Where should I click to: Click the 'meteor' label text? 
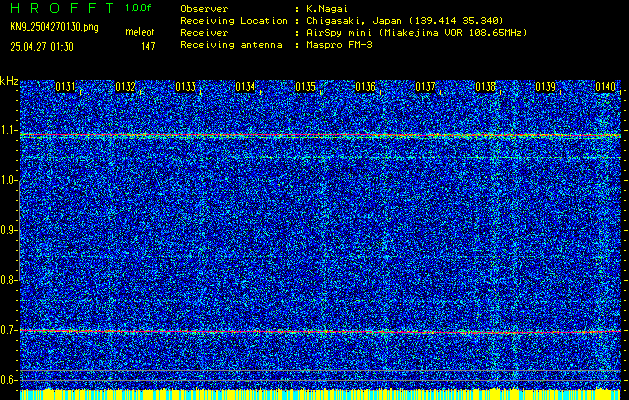[140, 32]
